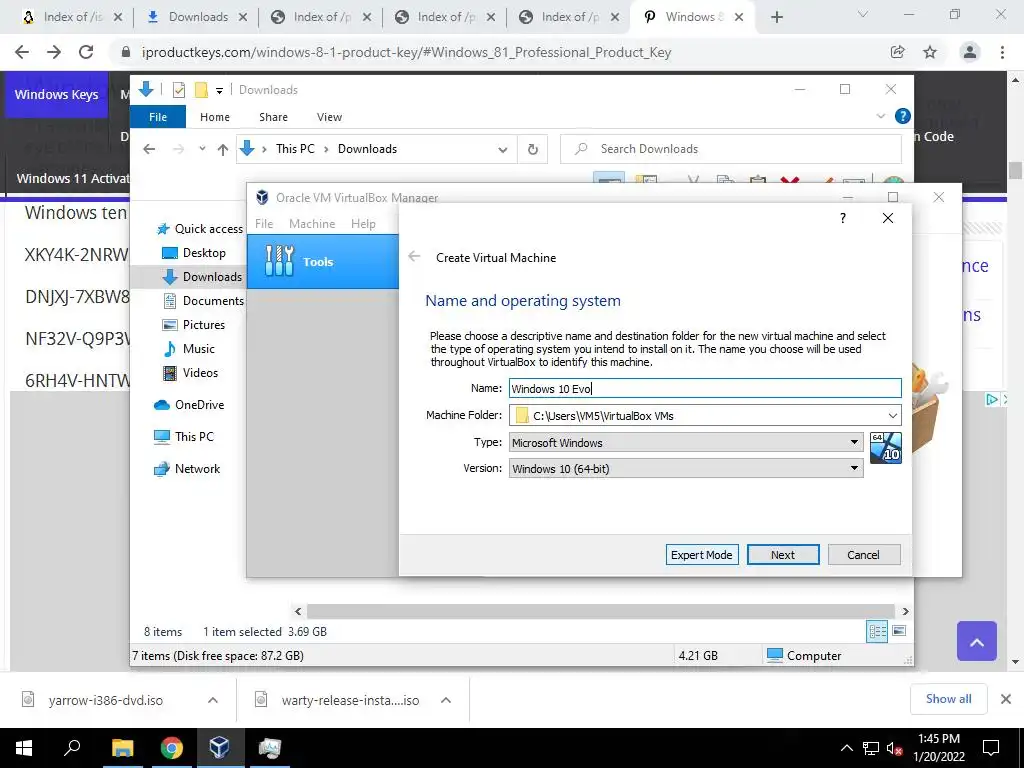This screenshot has height=768, width=1024.
Task: Switch Explorer to large thumbnails view icon
Action: coord(899,631)
